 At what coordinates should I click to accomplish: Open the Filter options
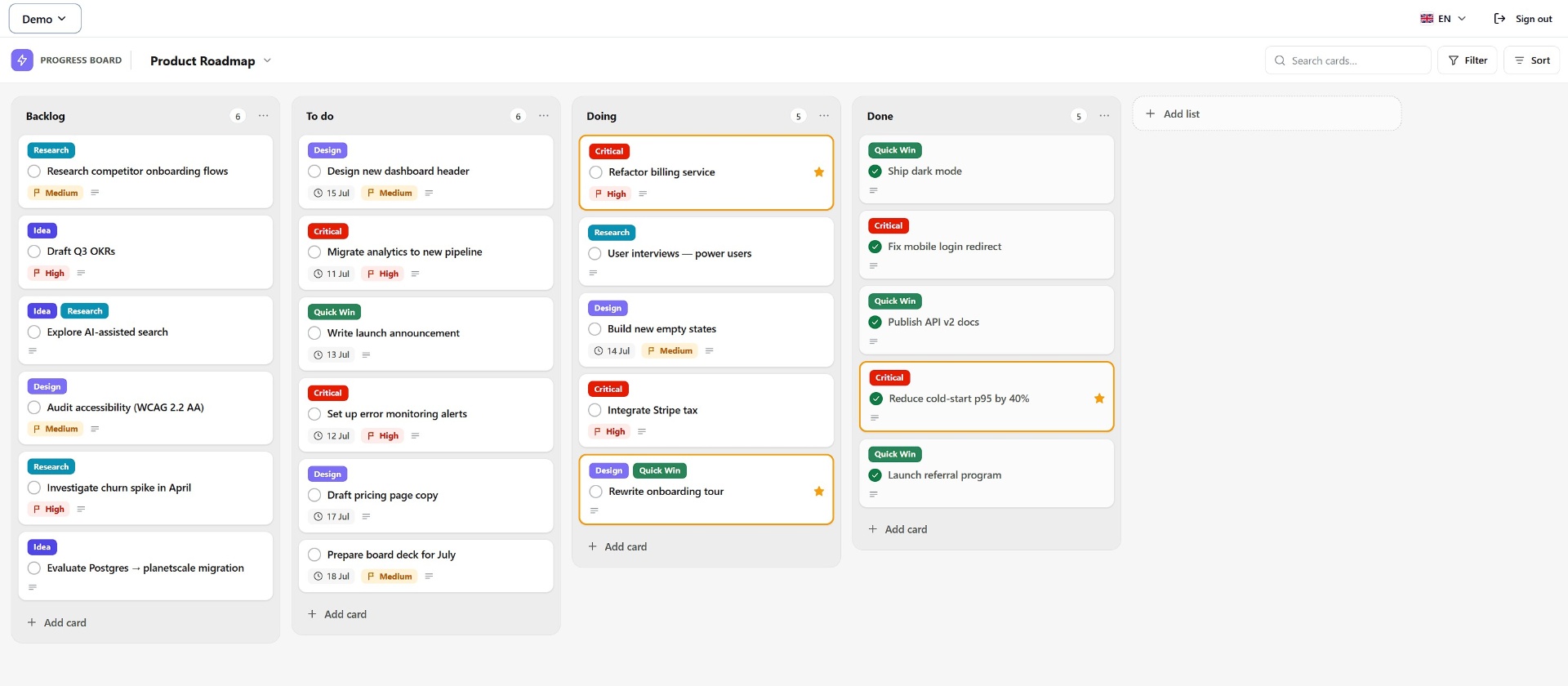1468,60
